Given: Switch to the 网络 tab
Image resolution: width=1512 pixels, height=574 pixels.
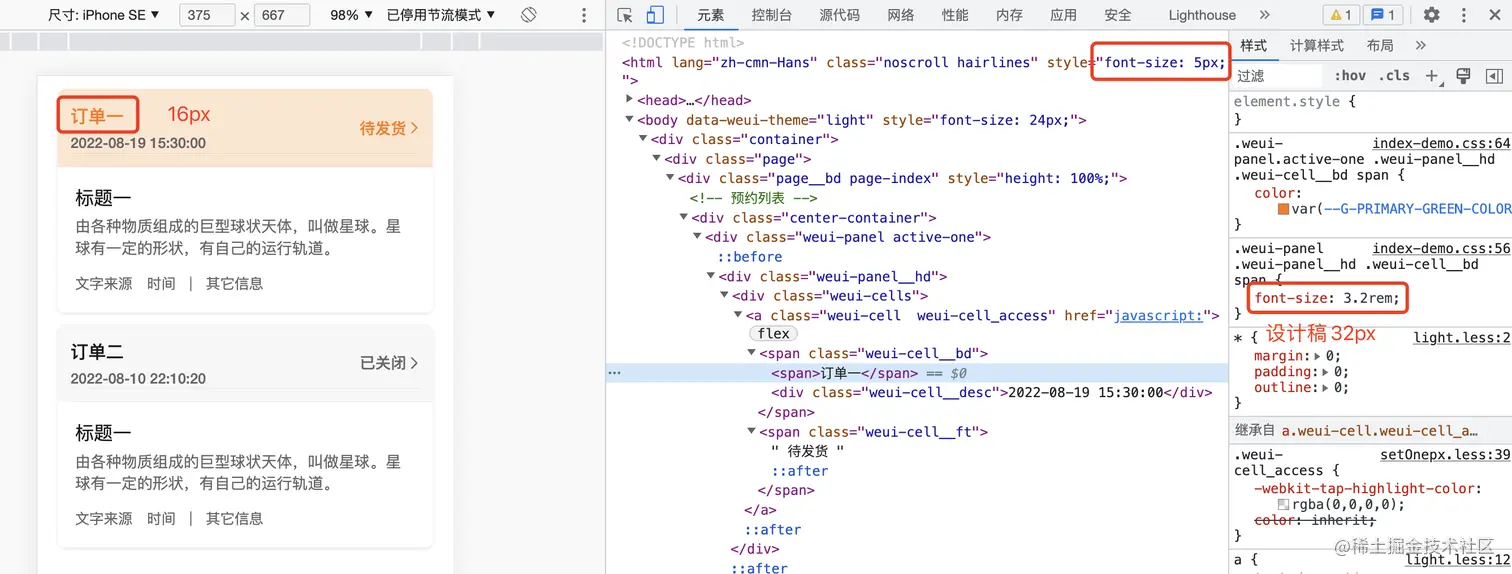Looking at the screenshot, I should (x=901, y=15).
